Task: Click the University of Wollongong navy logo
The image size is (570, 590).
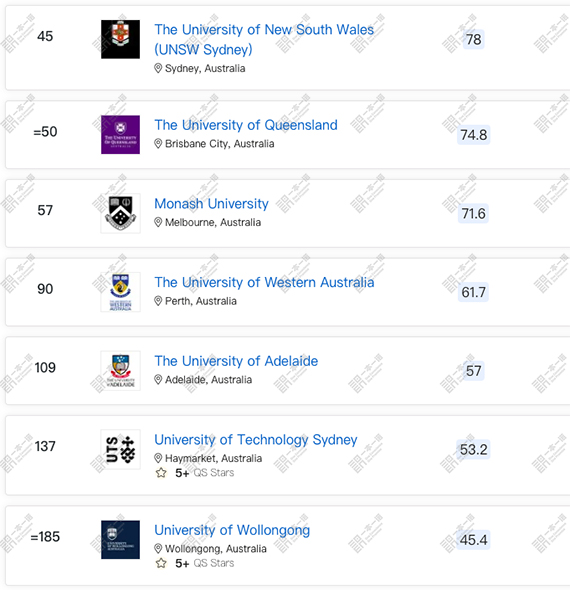Action: [120, 540]
